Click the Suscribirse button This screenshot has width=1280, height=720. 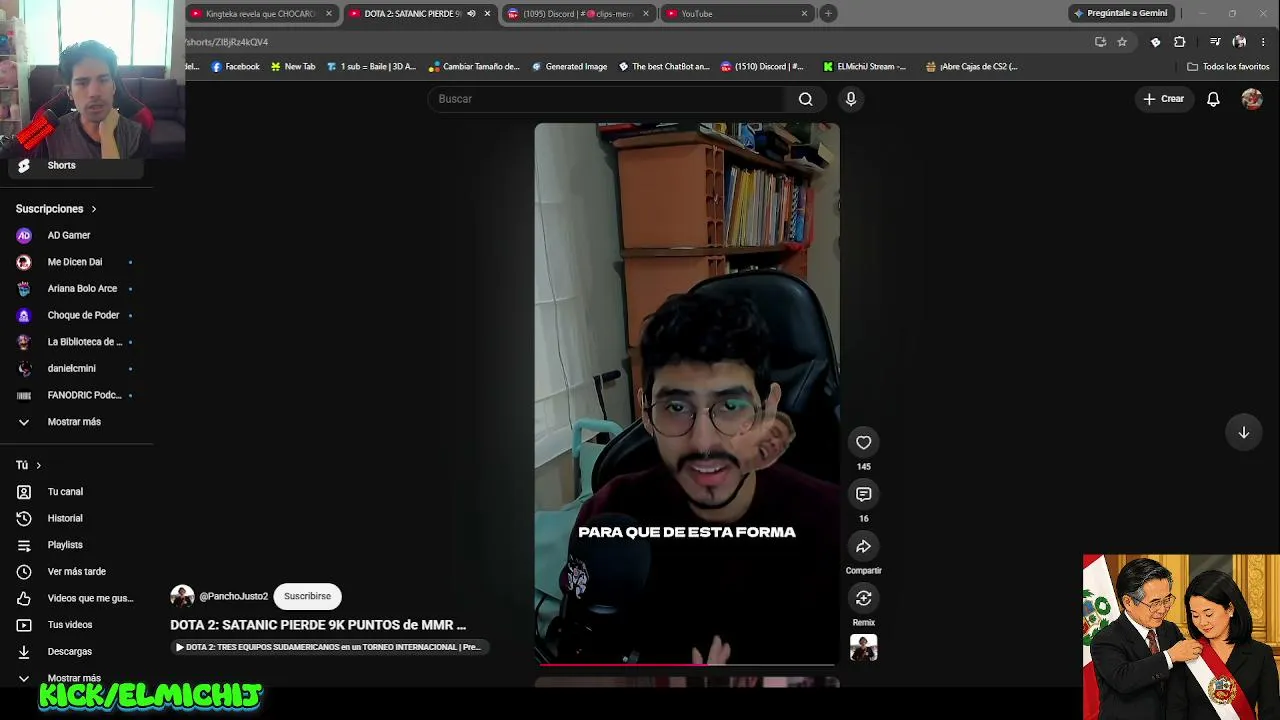click(x=307, y=596)
